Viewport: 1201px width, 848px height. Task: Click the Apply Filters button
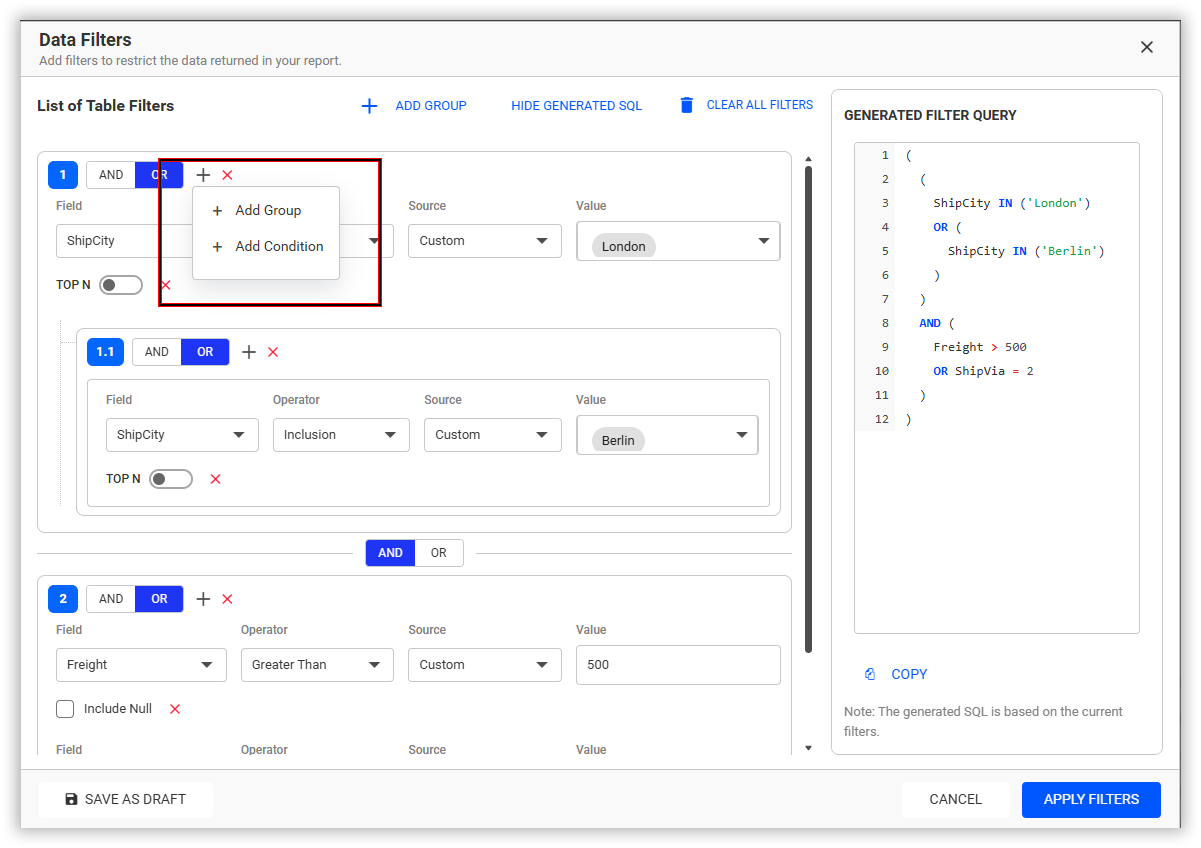click(x=1091, y=799)
